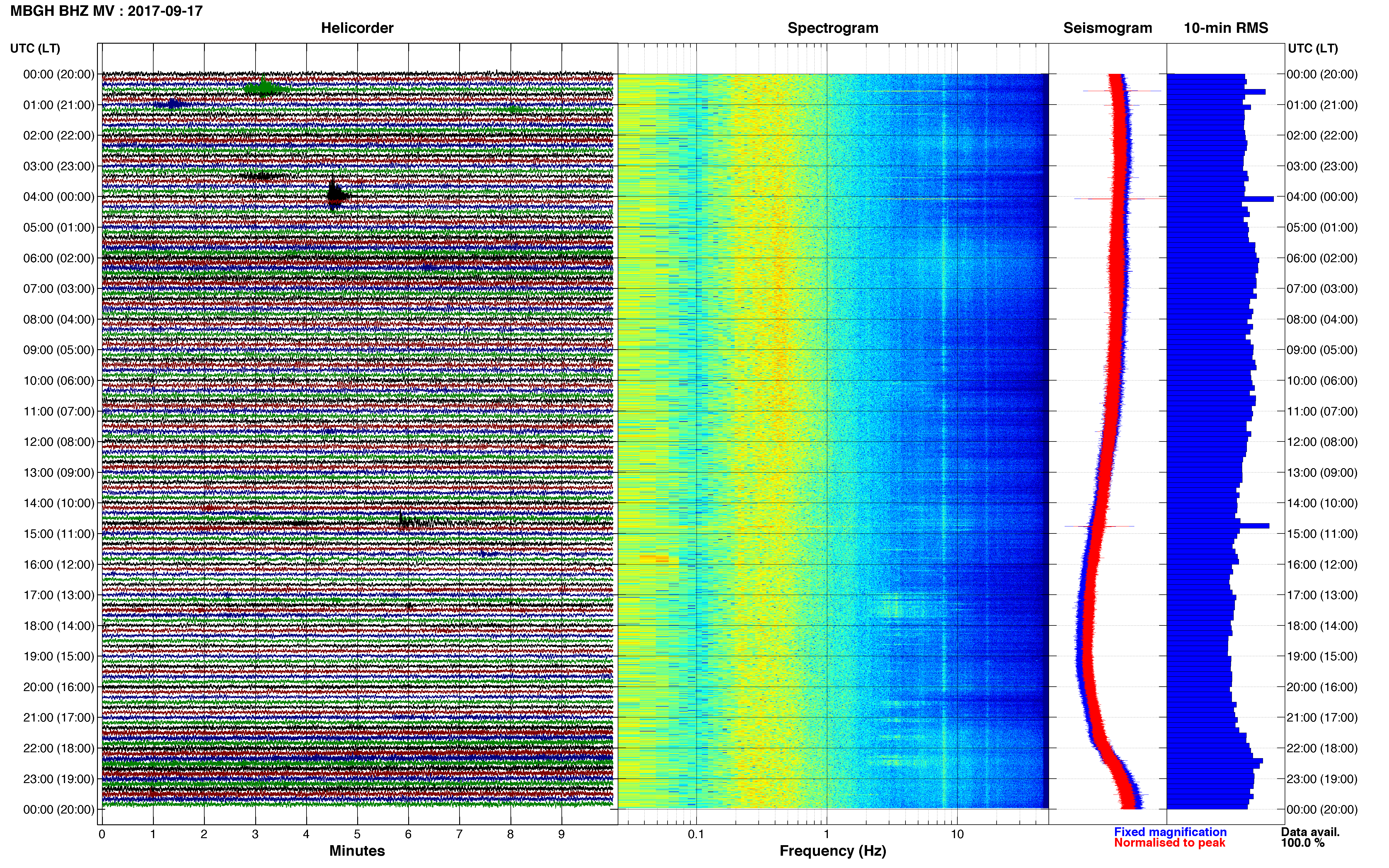Select the 'Helicorder' panel heading
The width and height of the screenshot is (1389, 868).
pos(357,28)
